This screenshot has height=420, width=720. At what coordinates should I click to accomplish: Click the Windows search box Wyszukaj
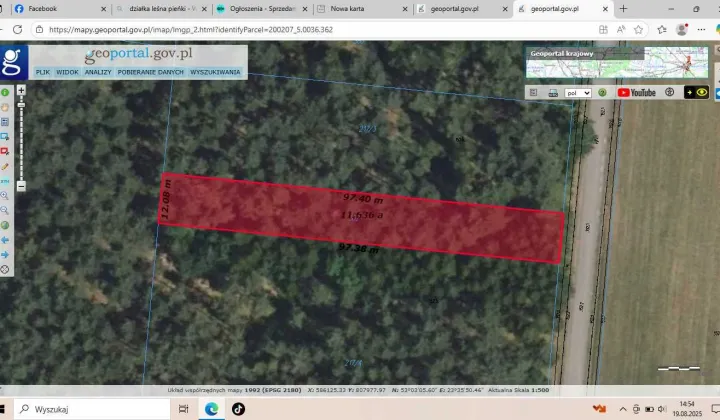[92, 409]
